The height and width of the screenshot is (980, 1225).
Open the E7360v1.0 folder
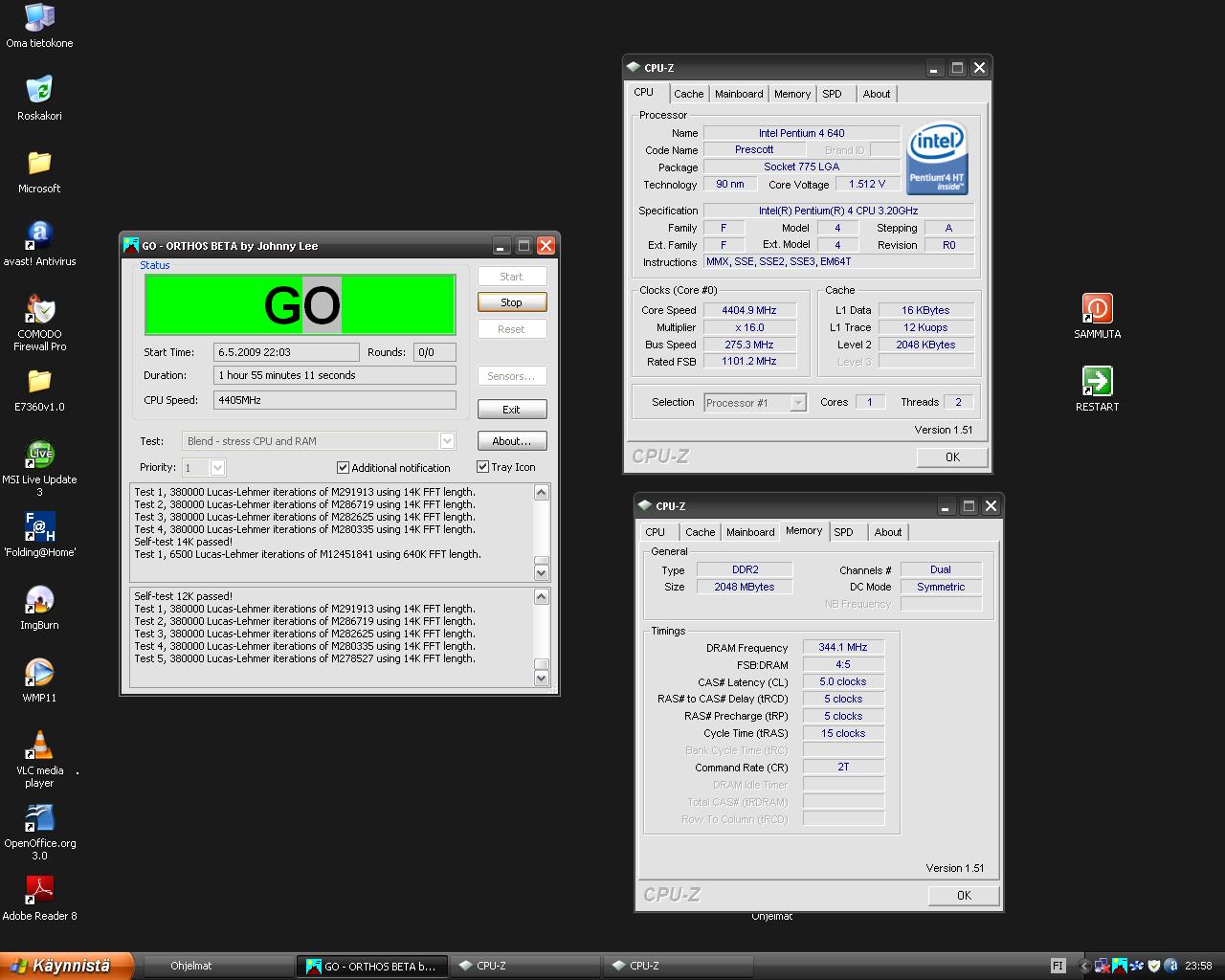[x=39, y=390]
